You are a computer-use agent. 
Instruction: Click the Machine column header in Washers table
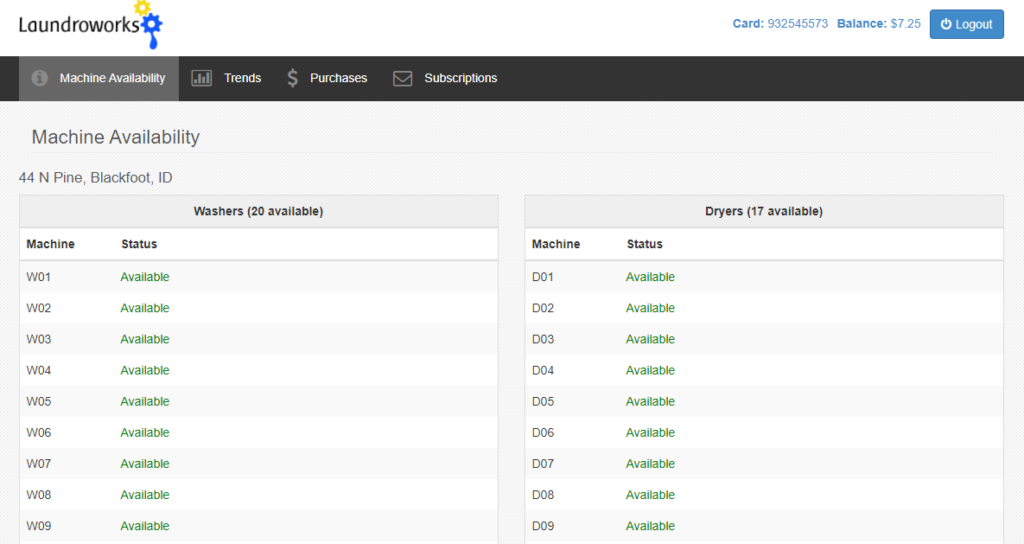pyautogui.click(x=50, y=244)
